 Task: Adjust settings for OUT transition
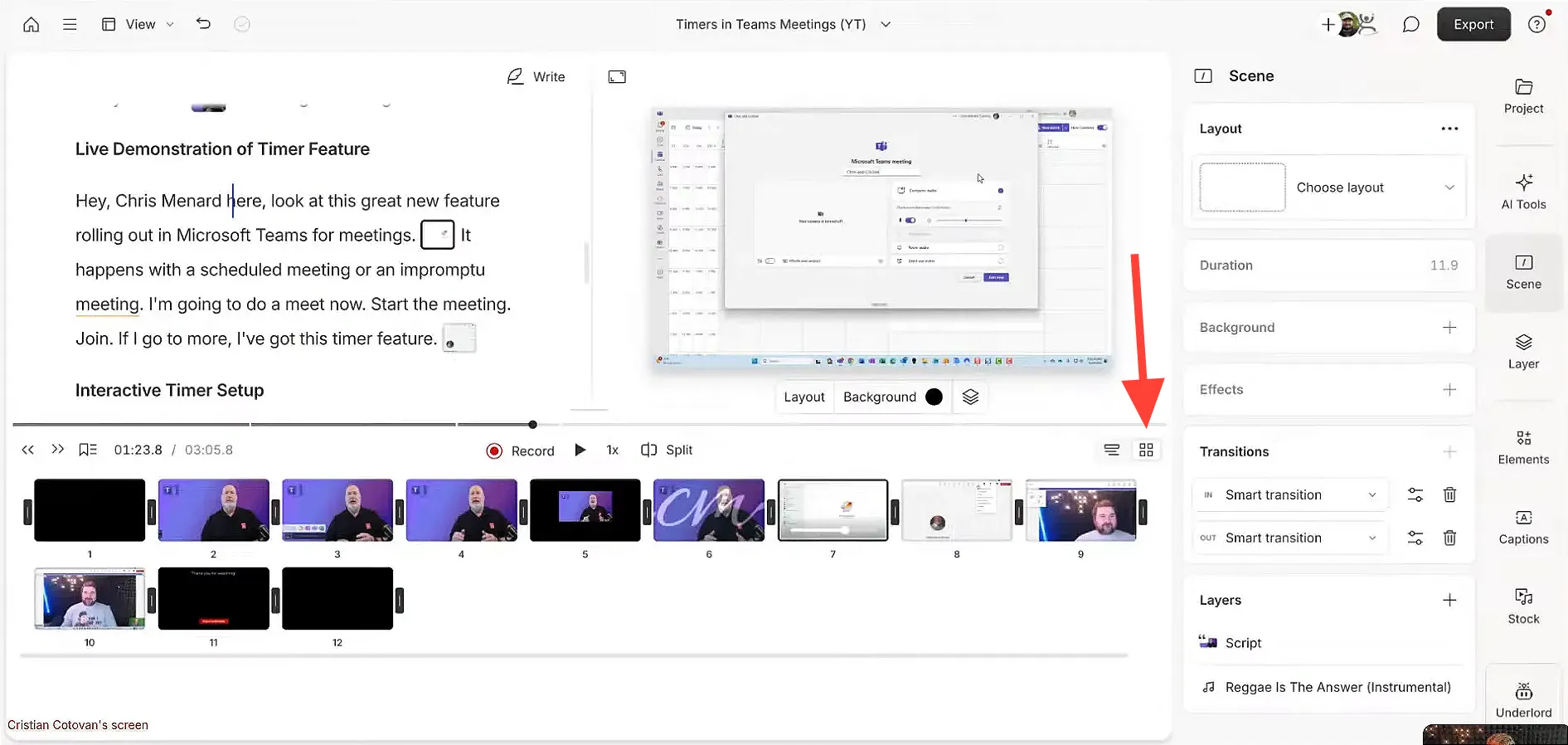click(x=1415, y=538)
